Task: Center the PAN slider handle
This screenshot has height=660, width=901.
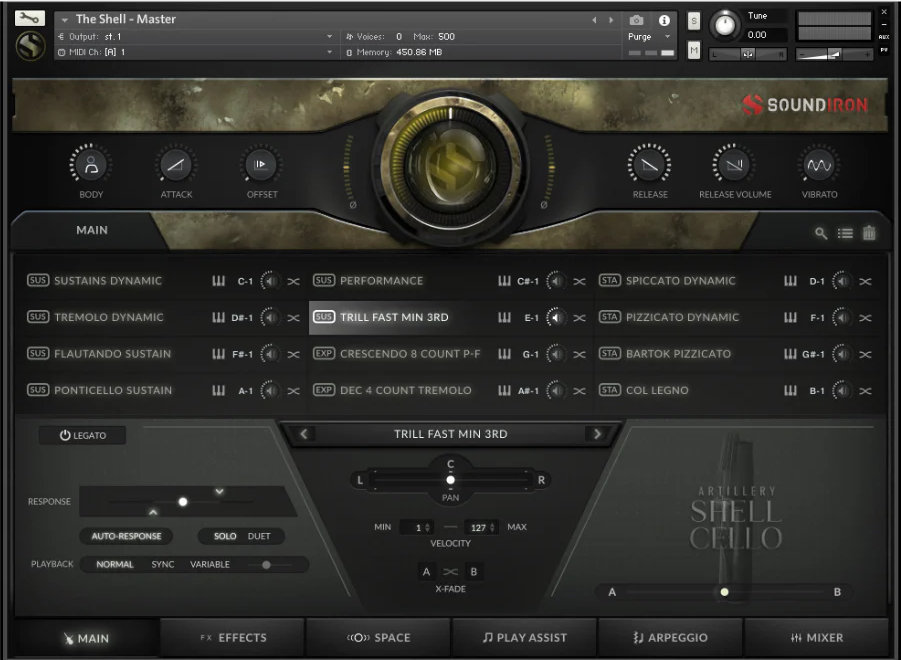Action: point(450,480)
